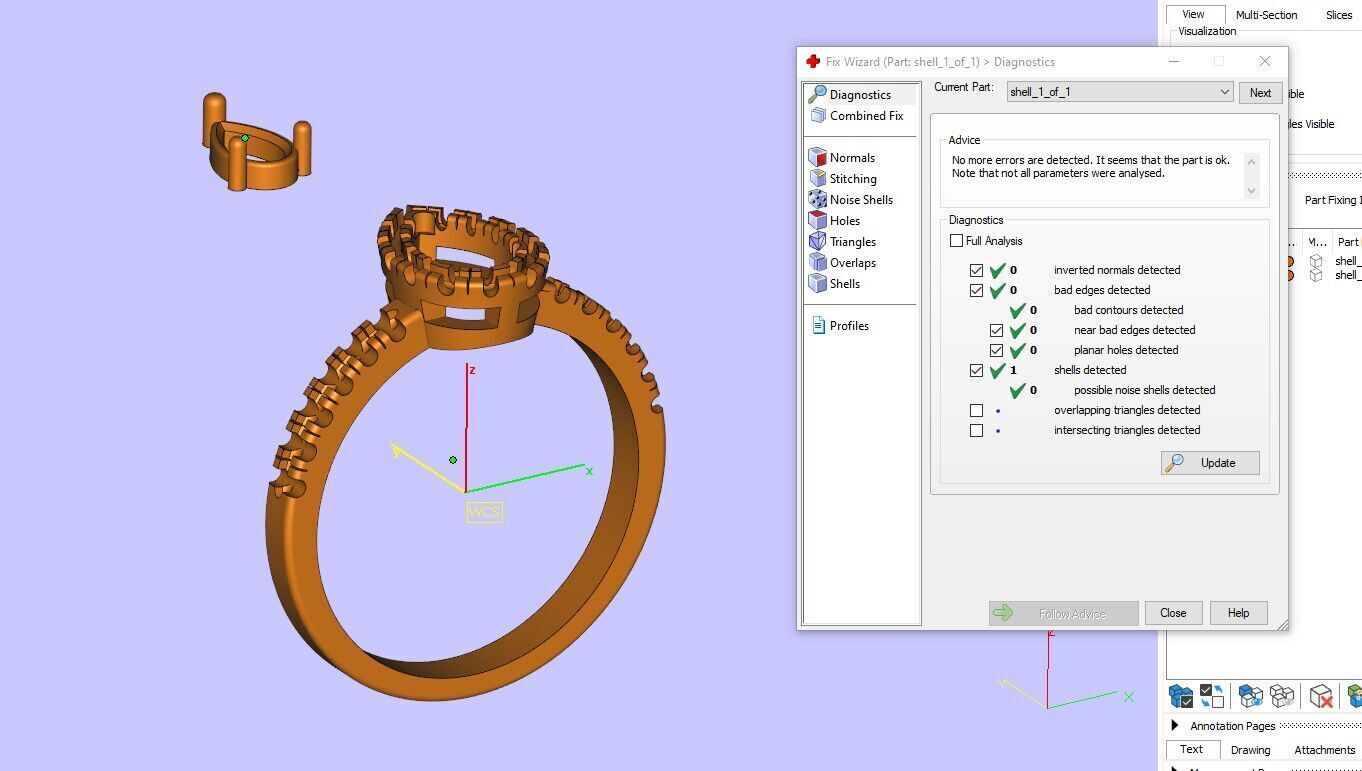Click the Part Fixing Info panel header
This screenshot has height=771, width=1362.
pyautogui.click(x=1333, y=200)
